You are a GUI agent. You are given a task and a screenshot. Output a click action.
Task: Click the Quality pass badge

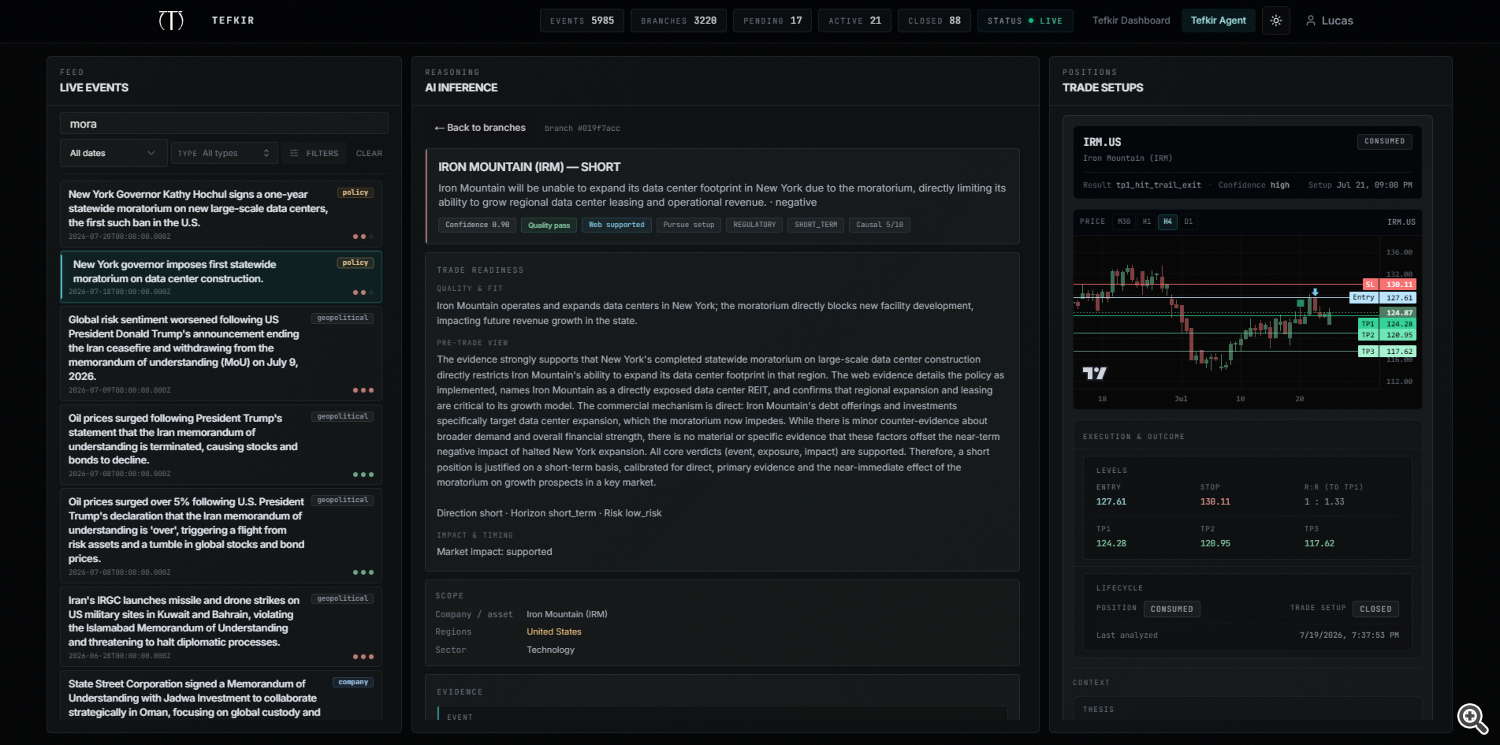point(549,225)
